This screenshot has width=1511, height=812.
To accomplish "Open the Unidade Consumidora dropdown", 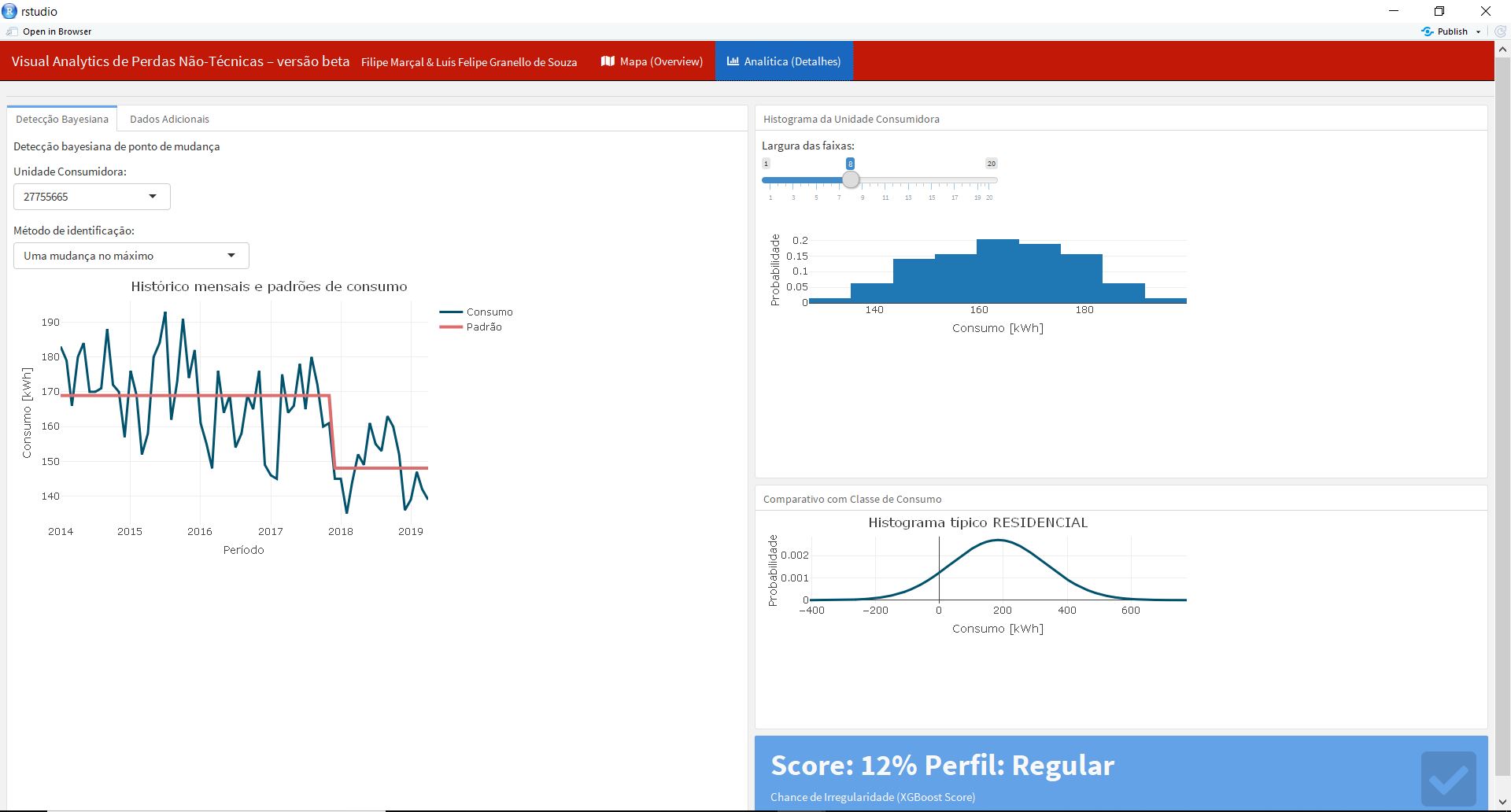I will [x=92, y=197].
